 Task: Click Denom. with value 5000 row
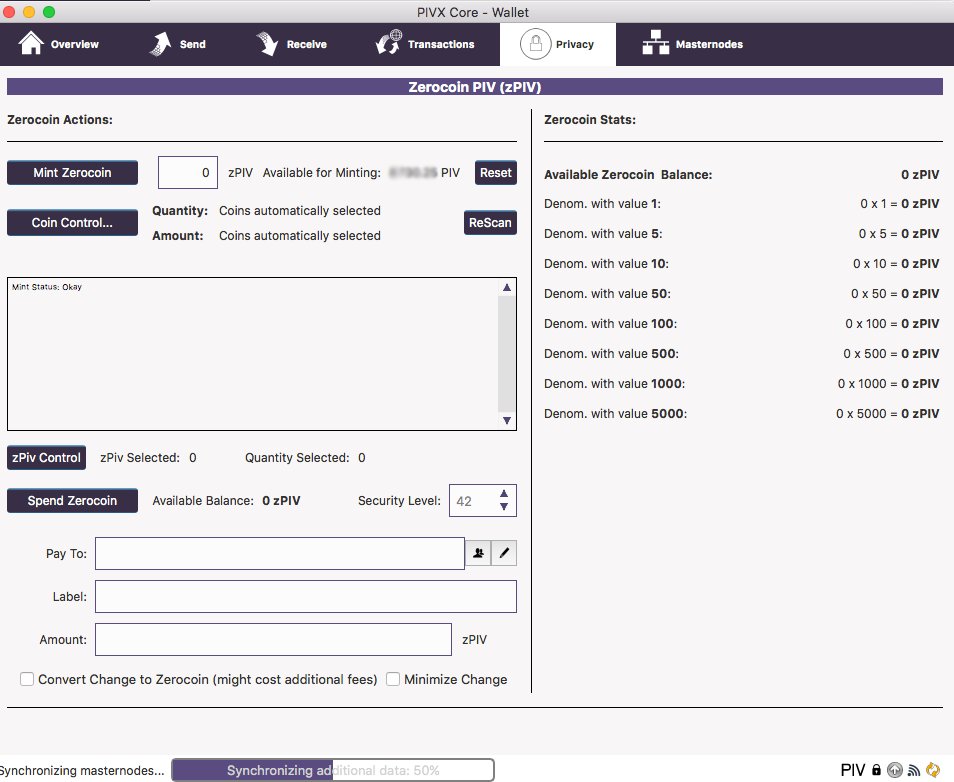pyautogui.click(x=742, y=414)
